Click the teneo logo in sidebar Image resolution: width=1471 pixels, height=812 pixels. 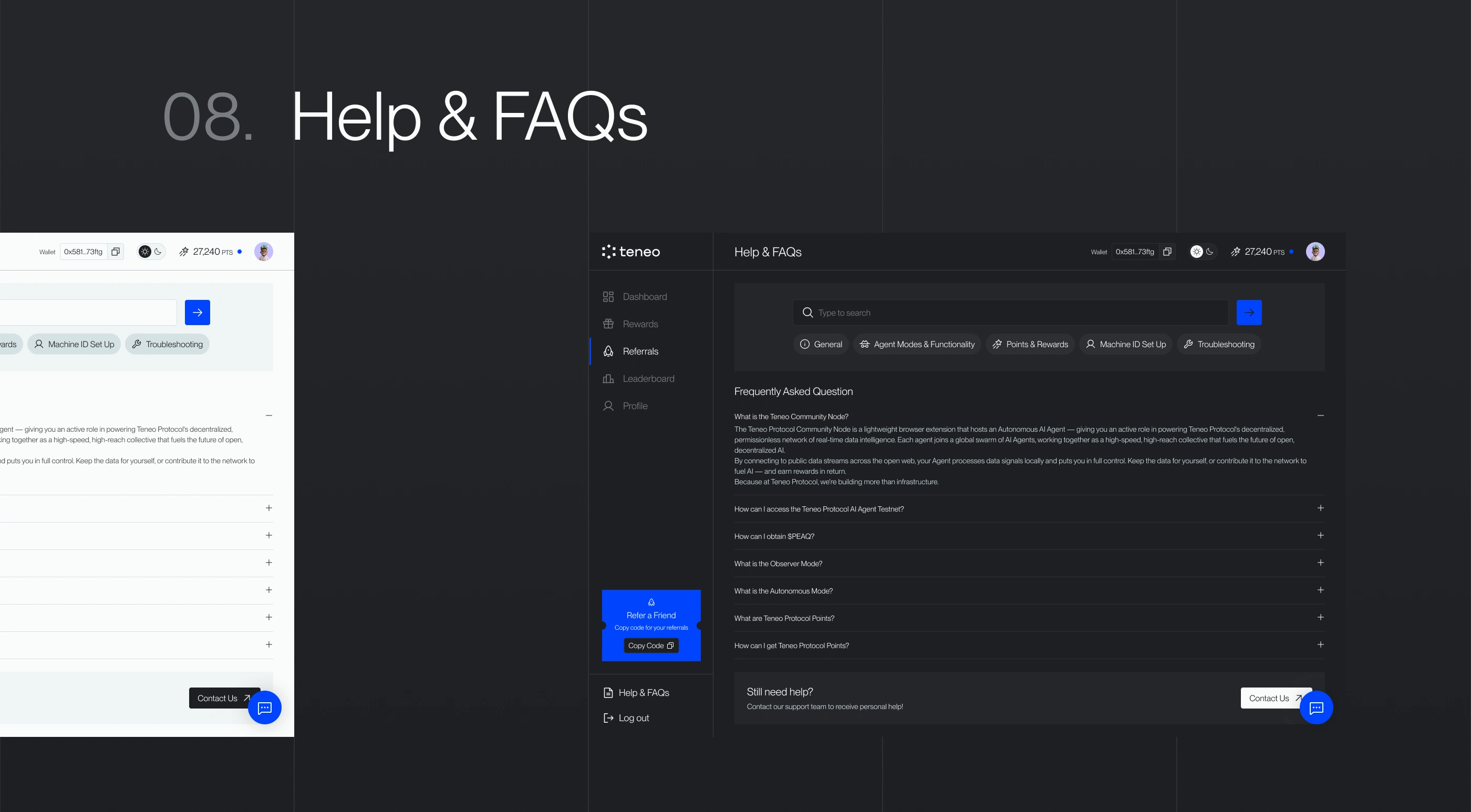[x=631, y=252]
